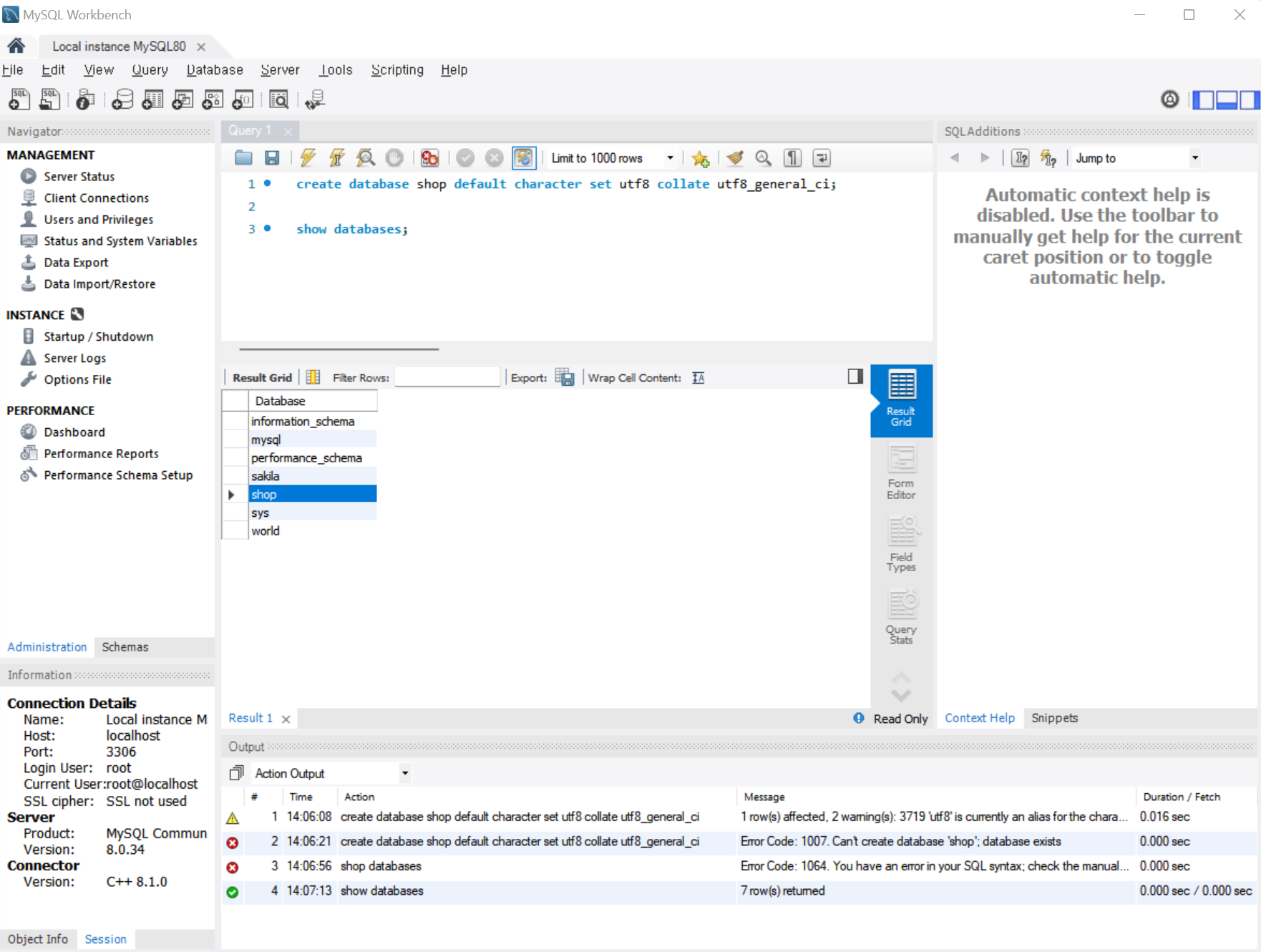The height and width of the screenshot is (952, 1261).
Task: Close the Query 1 editor tab
Action: point(288,131)
